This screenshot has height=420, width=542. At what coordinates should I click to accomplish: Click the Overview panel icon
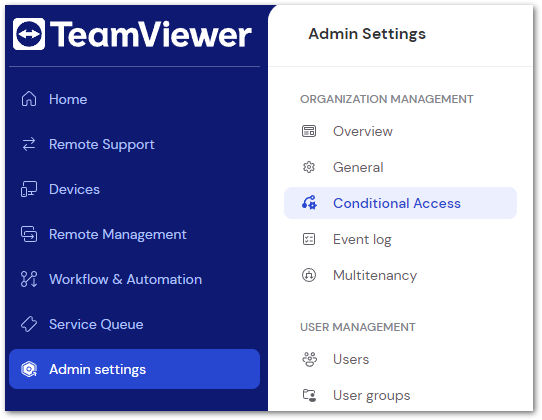pos(309,131)
